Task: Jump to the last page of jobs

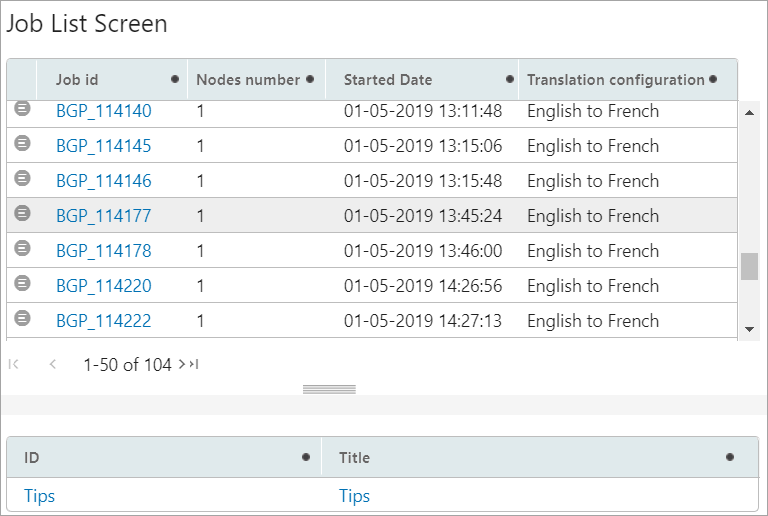Action: coord(194,365)
